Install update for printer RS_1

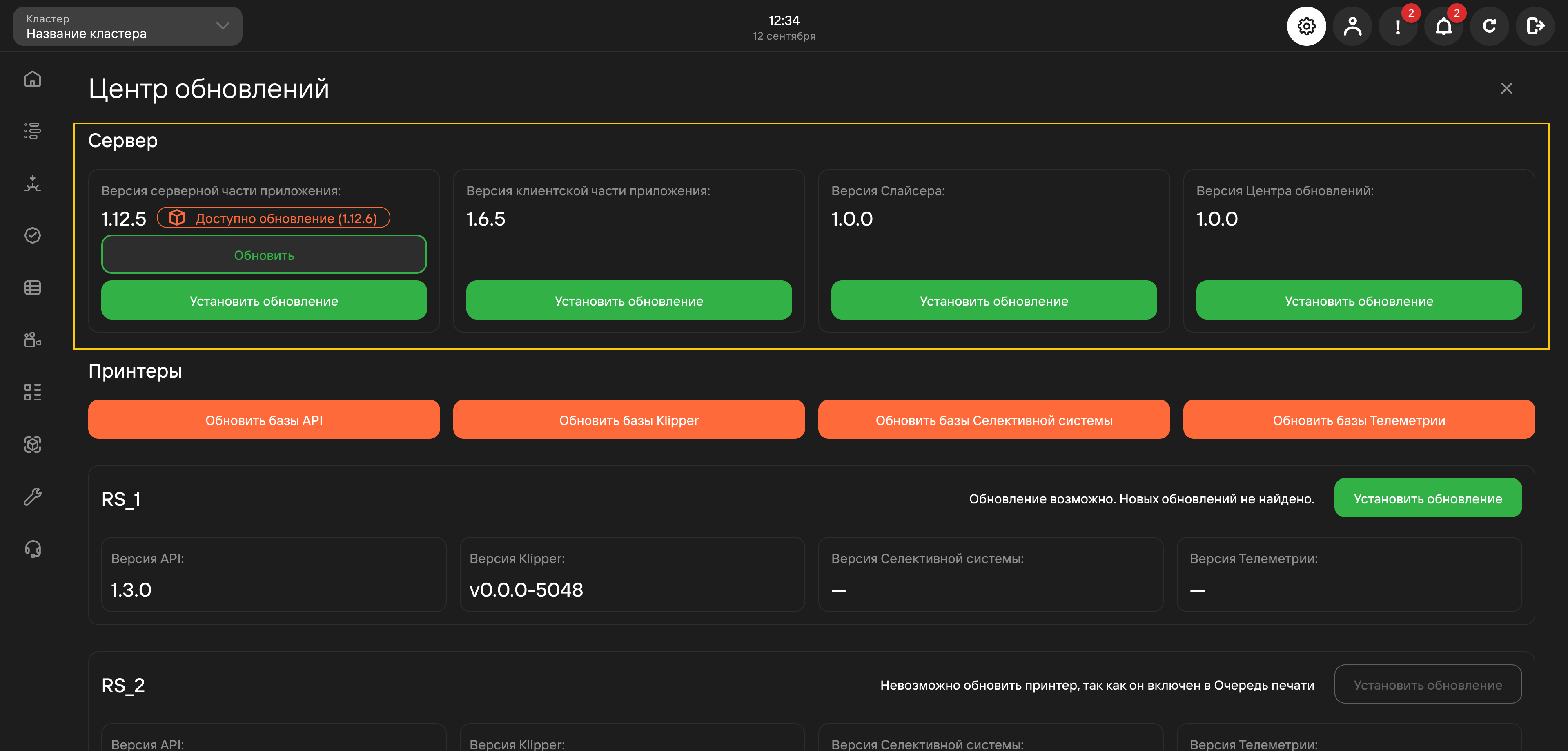1428,498
